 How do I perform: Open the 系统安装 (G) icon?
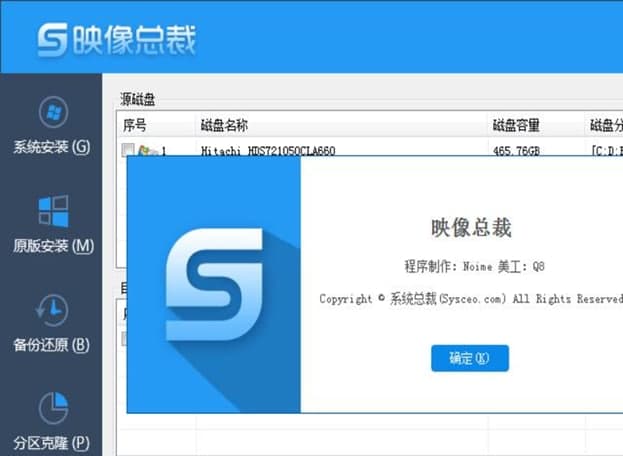54,112
